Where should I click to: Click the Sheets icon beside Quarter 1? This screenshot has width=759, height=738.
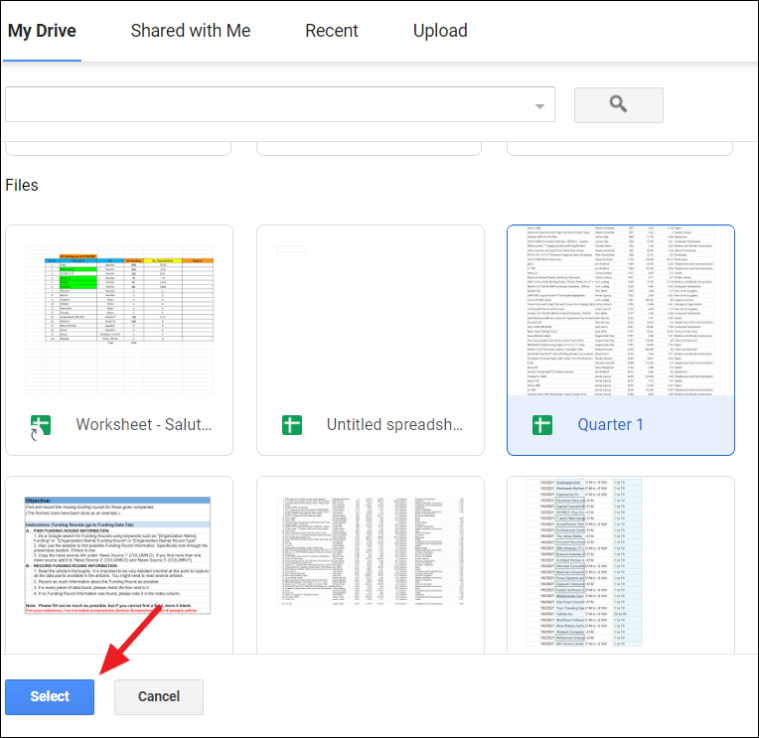pos(542,425)
